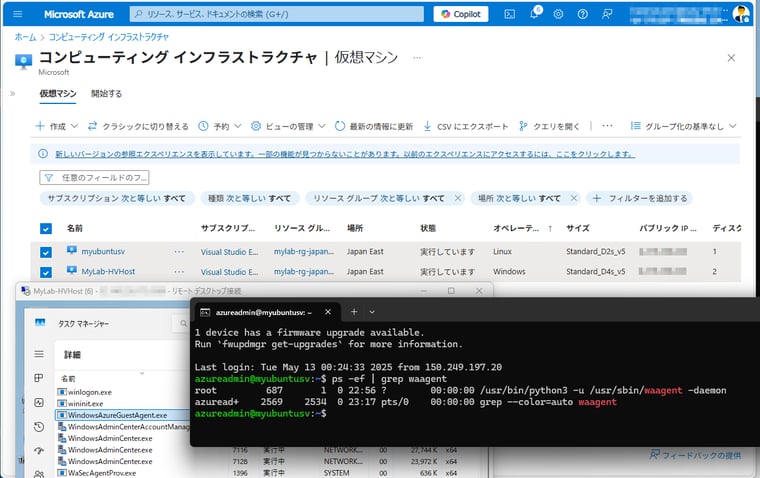
Task: Remove the 場所 filter
Action: point(574,198)
